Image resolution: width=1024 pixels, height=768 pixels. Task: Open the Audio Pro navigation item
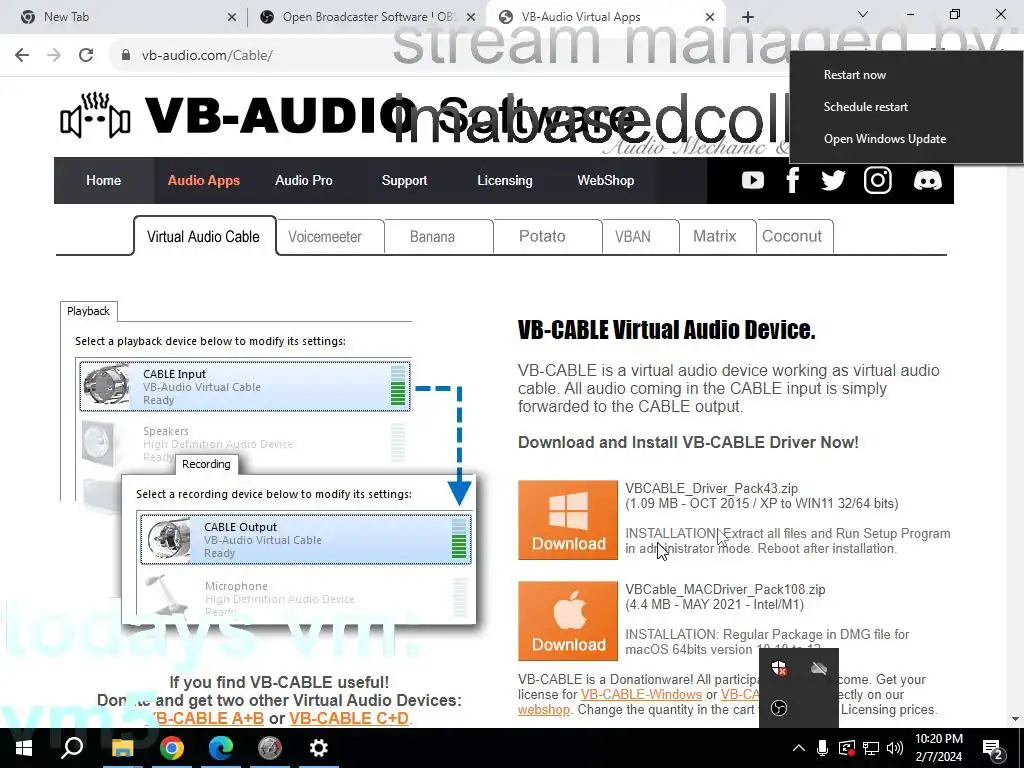click(x=304, y=180)
